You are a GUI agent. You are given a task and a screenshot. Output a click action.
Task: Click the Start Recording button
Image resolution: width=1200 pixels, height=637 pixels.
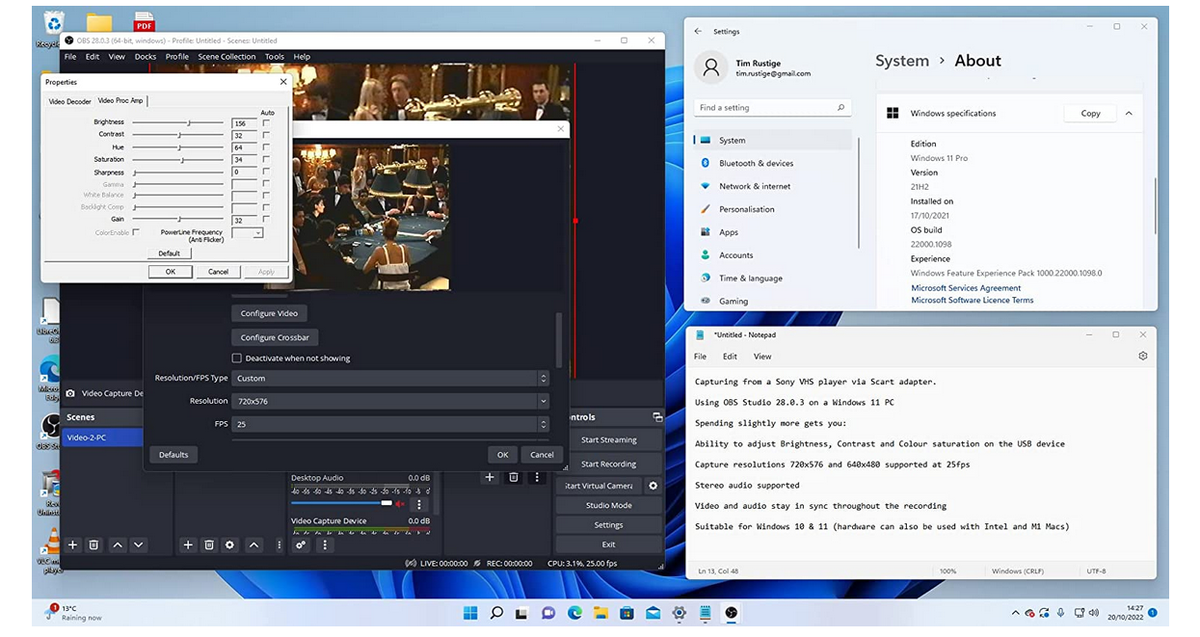point(608,464)
